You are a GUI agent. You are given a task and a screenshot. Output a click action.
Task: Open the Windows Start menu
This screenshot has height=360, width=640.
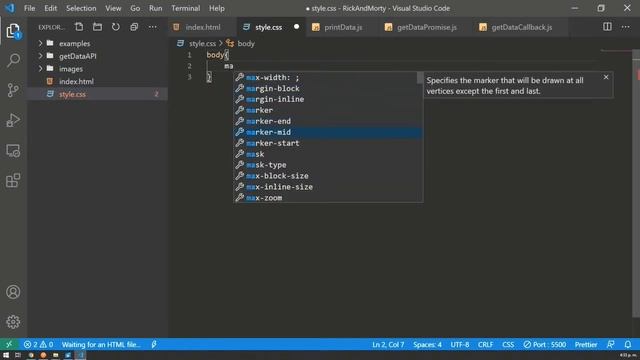(6, 356)
